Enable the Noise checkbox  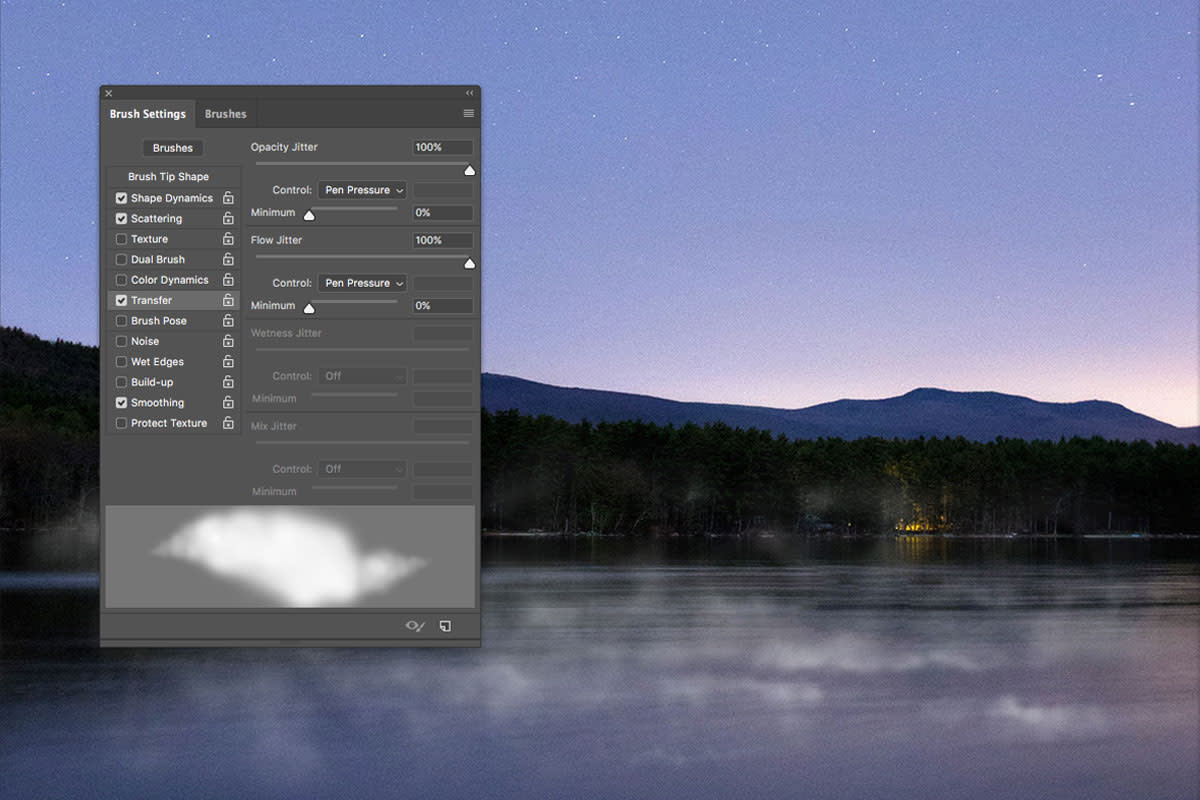coord(121,341)
